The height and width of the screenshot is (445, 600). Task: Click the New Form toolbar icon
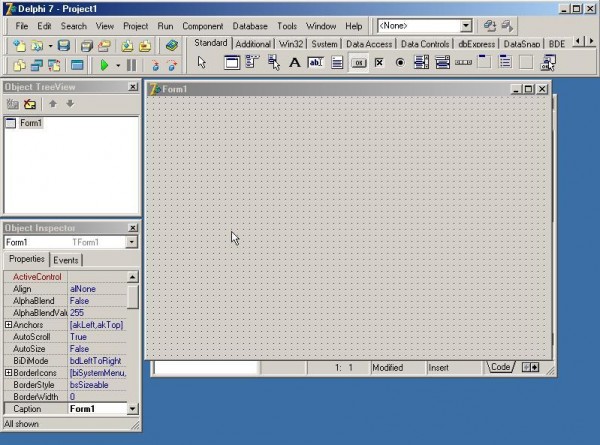pyautogui.click(x=77, y=66)
